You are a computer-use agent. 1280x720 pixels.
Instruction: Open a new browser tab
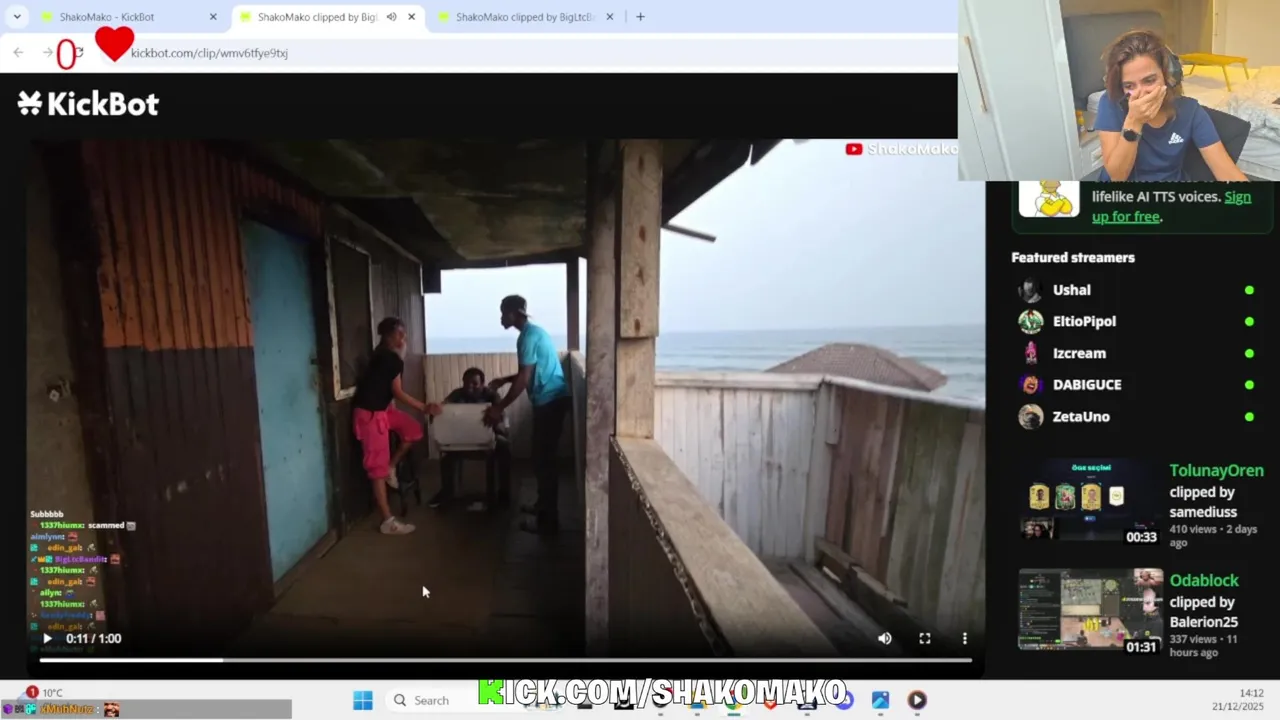pos(640,17)
